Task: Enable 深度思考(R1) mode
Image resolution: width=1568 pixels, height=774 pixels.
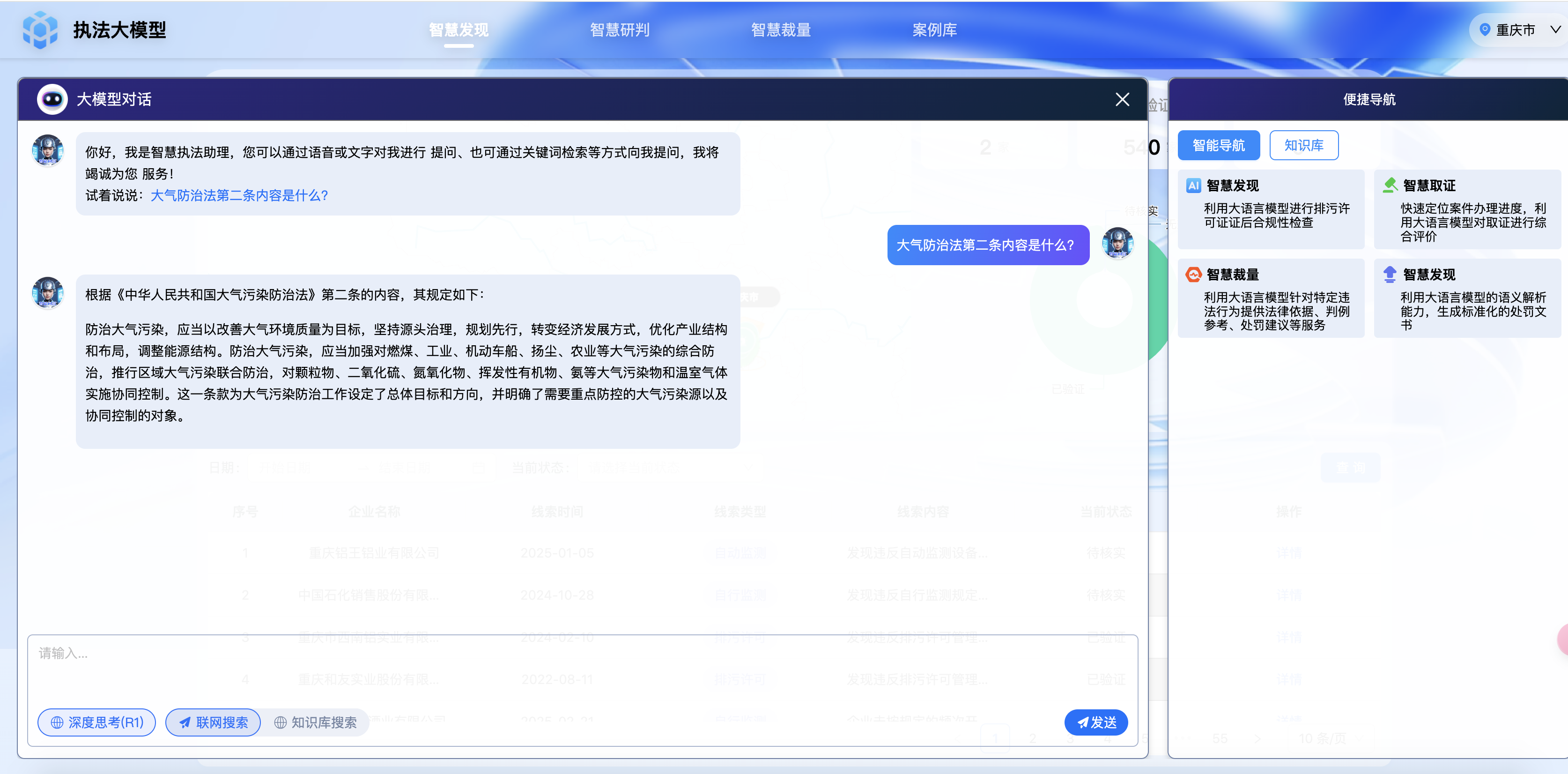Action: tap(96, 722)
